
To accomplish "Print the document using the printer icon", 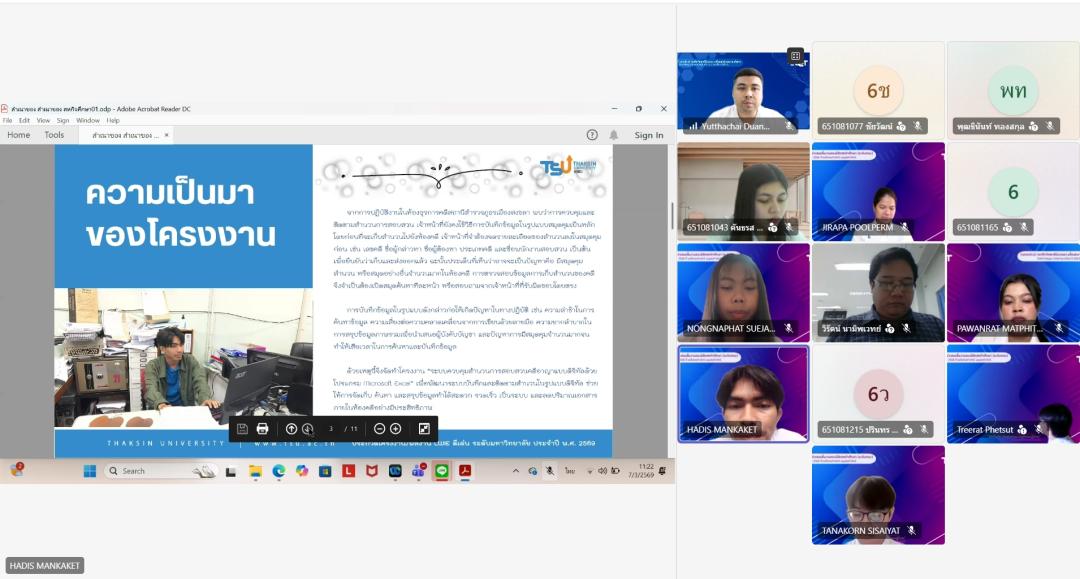I will point(262,428).
